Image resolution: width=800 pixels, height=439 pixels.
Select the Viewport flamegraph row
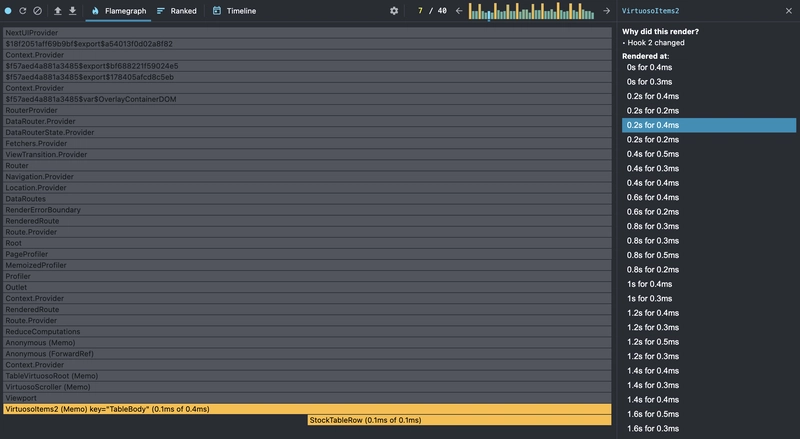point(307,398)
